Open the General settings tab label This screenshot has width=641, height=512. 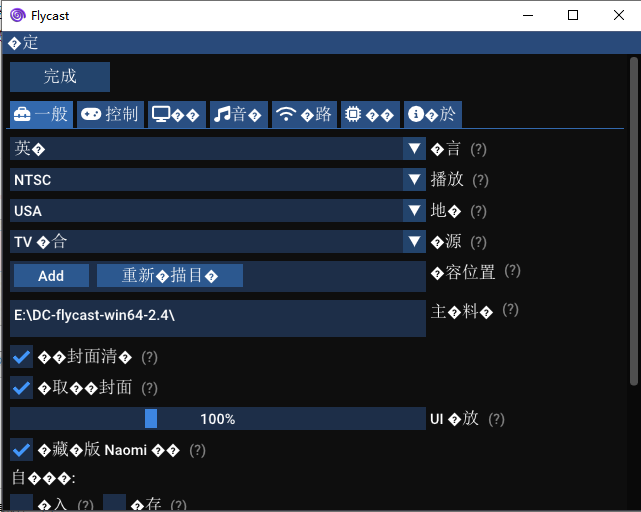coord(52,114)
